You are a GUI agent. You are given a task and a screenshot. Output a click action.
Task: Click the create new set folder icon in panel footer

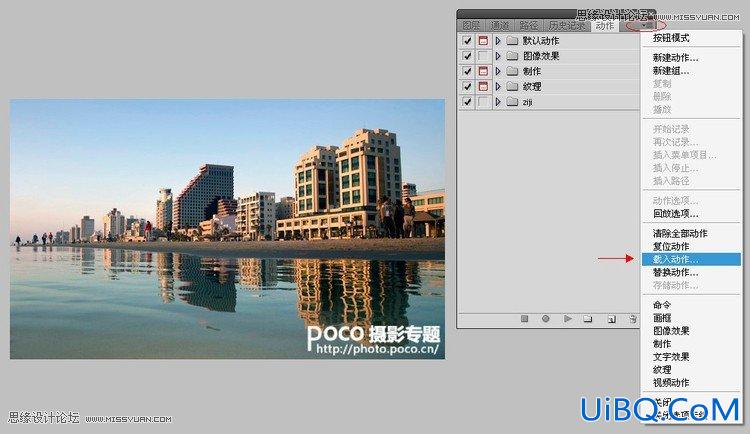[588, 319]
